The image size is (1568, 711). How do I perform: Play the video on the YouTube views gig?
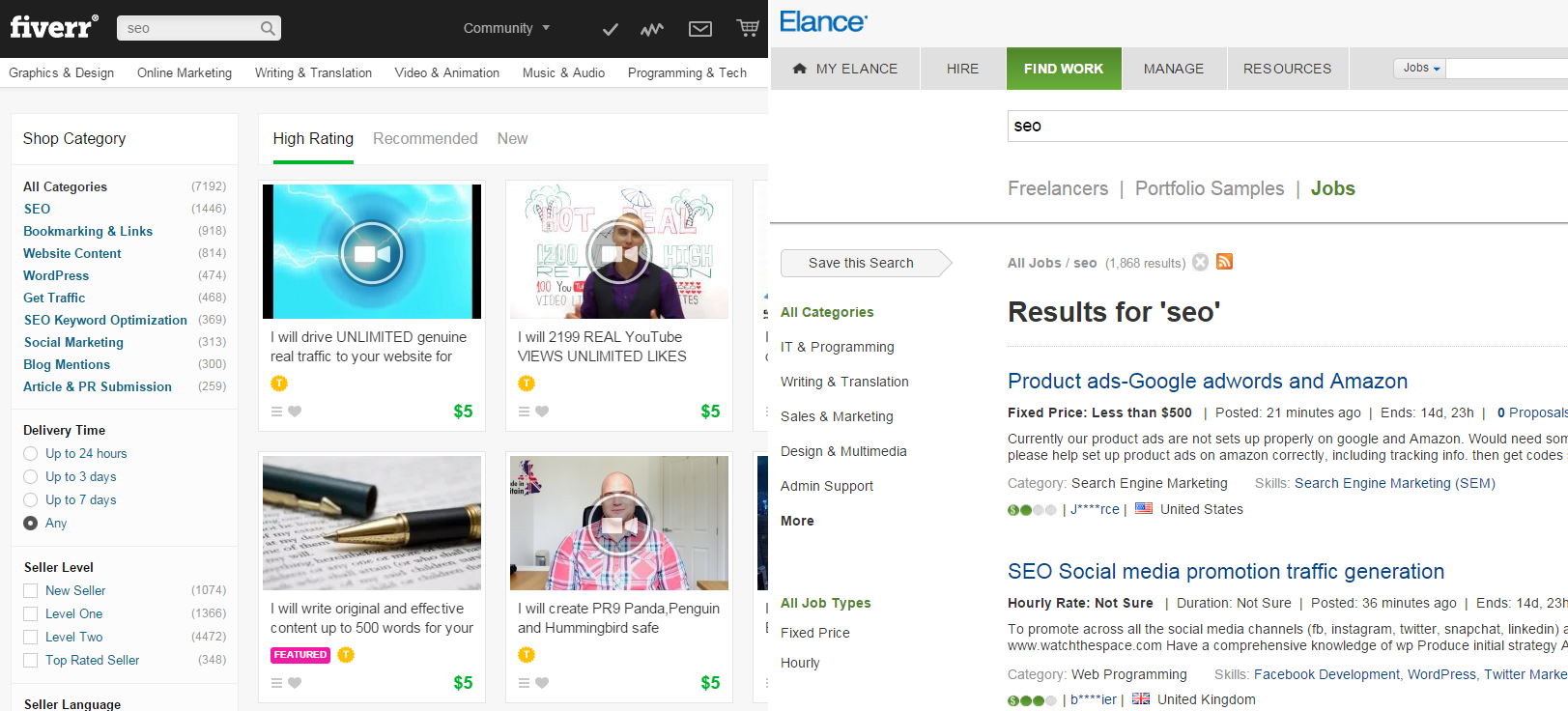[x=619, y=253]
